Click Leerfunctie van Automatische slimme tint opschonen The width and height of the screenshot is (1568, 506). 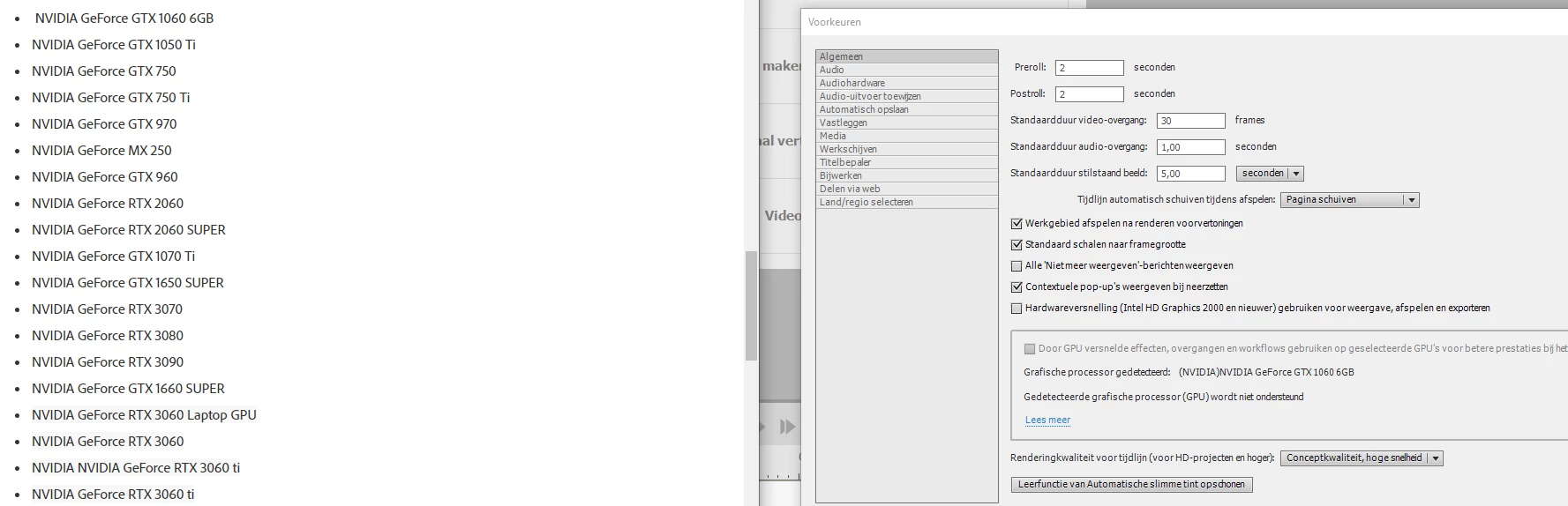tap(1131, 485)
